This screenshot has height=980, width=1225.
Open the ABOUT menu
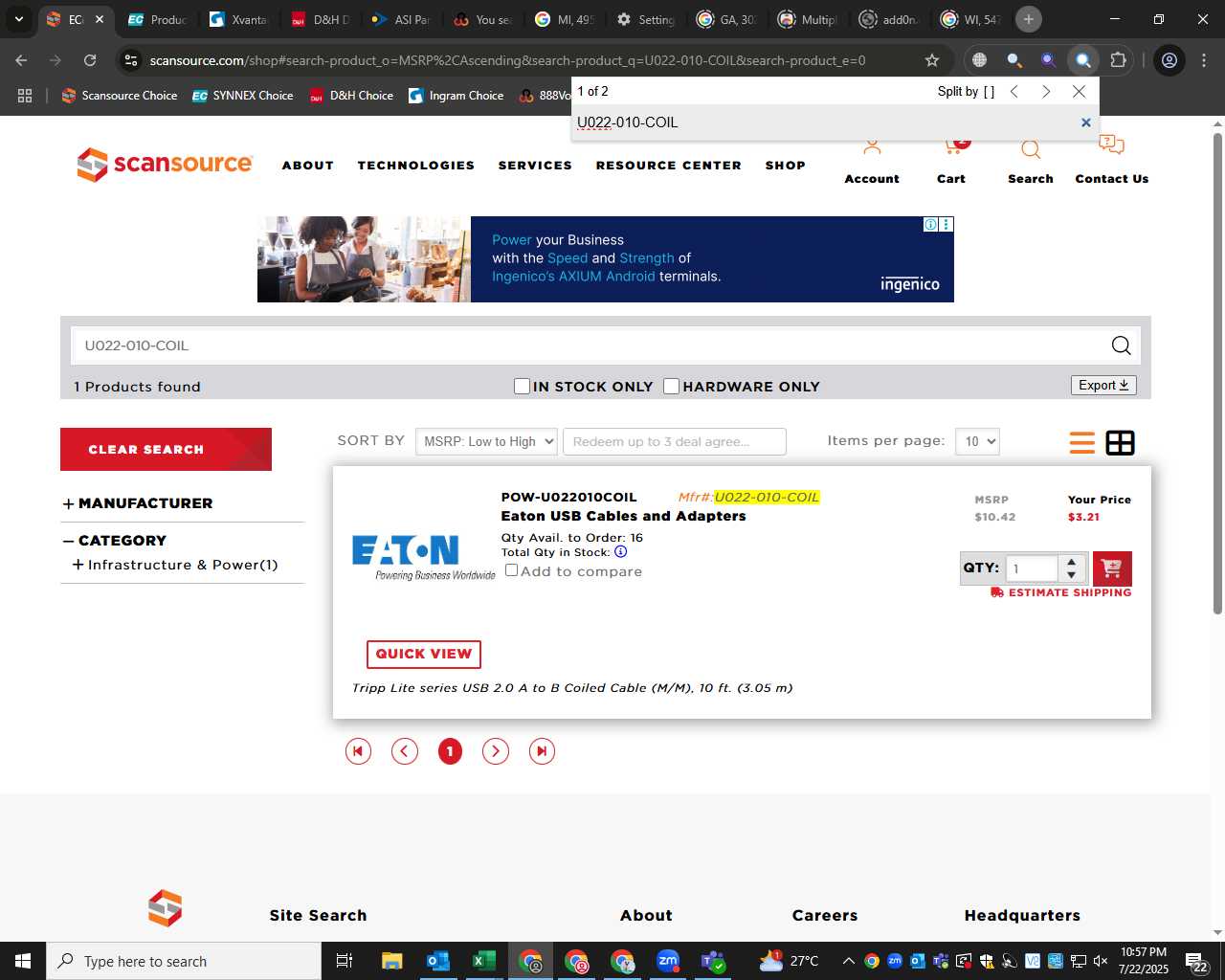coord(308,166)
